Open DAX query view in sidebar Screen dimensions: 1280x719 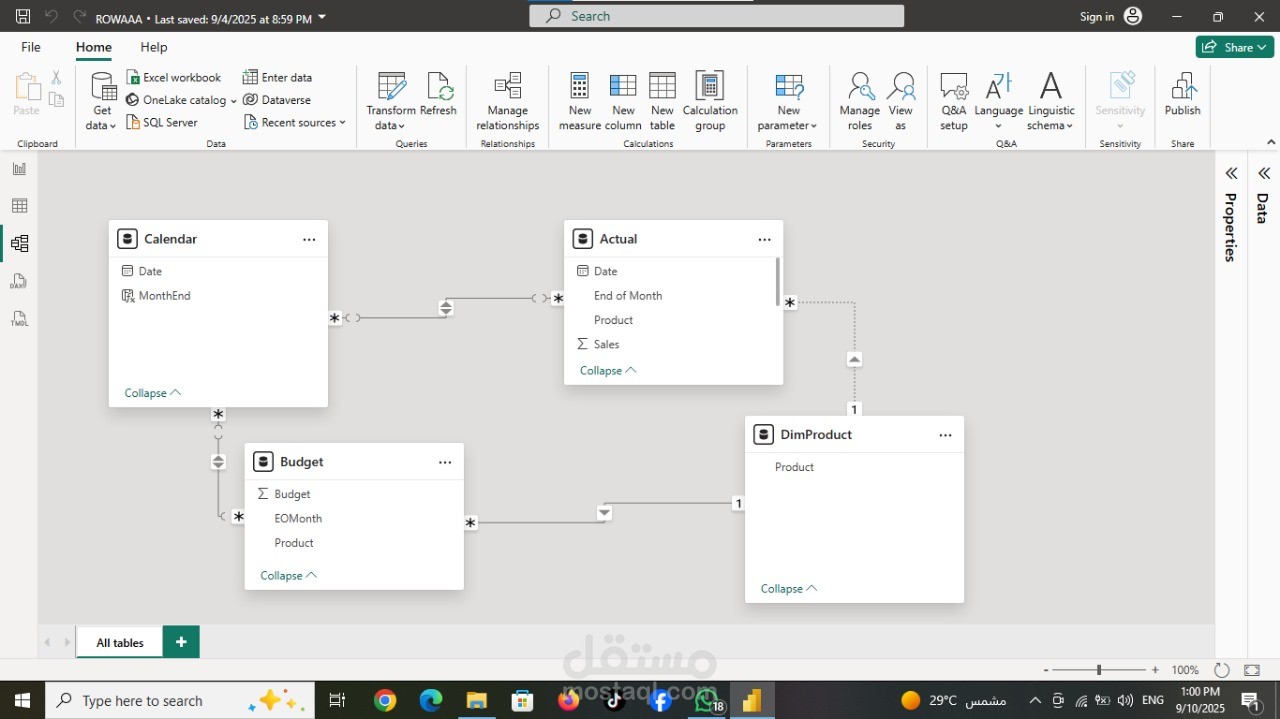point(19,282)
